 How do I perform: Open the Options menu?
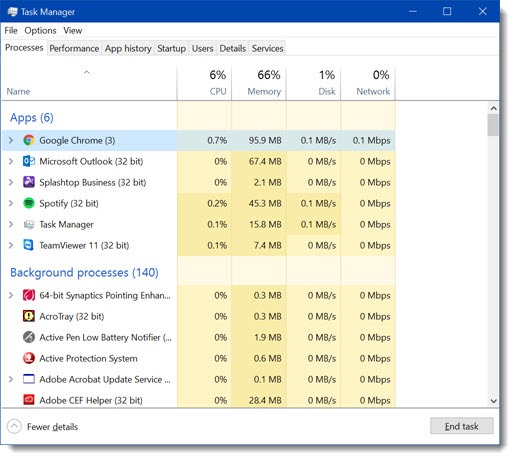tap(40, 31)
